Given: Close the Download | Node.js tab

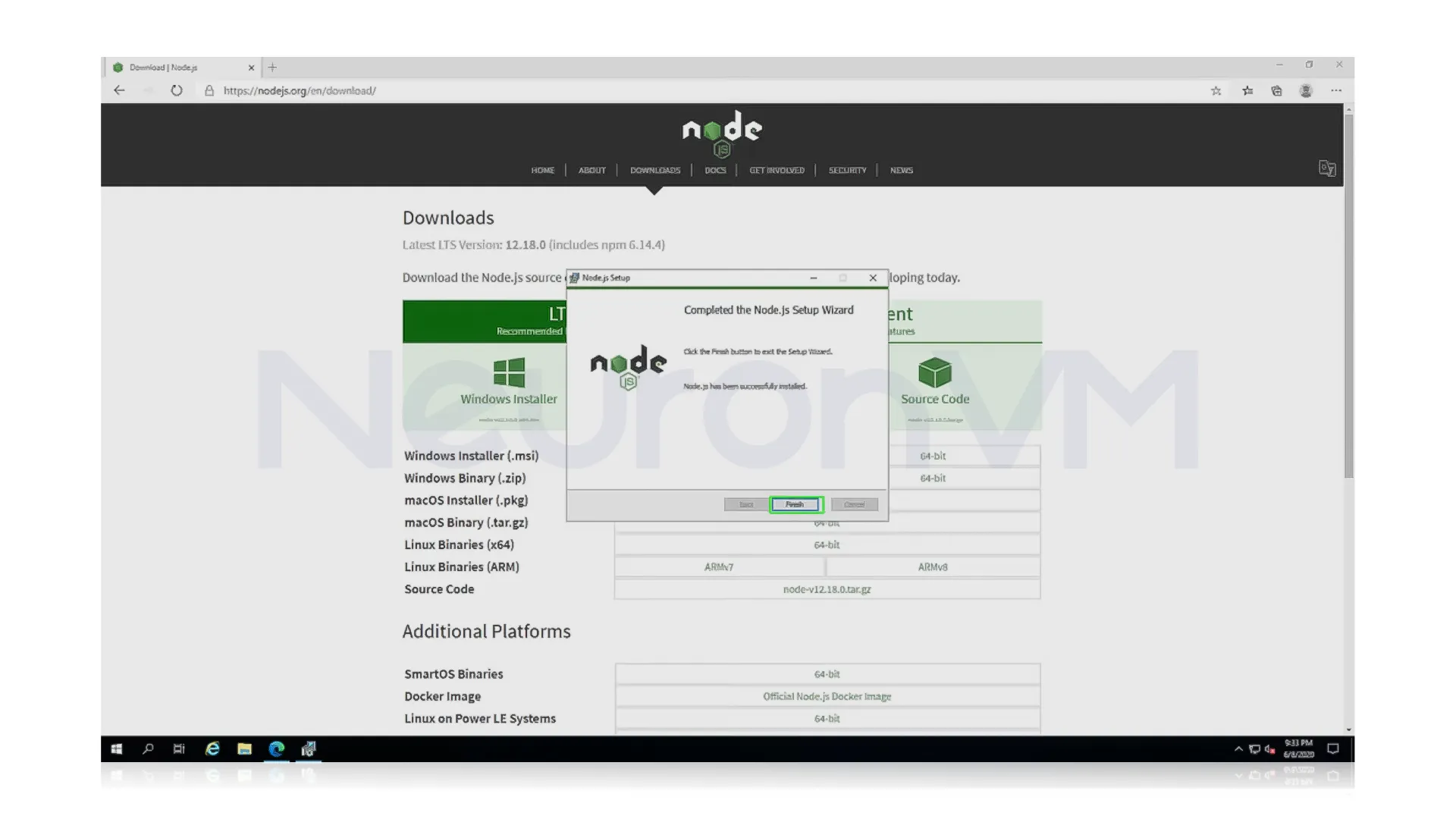Looking at the screenshot, I should [251, 67].
